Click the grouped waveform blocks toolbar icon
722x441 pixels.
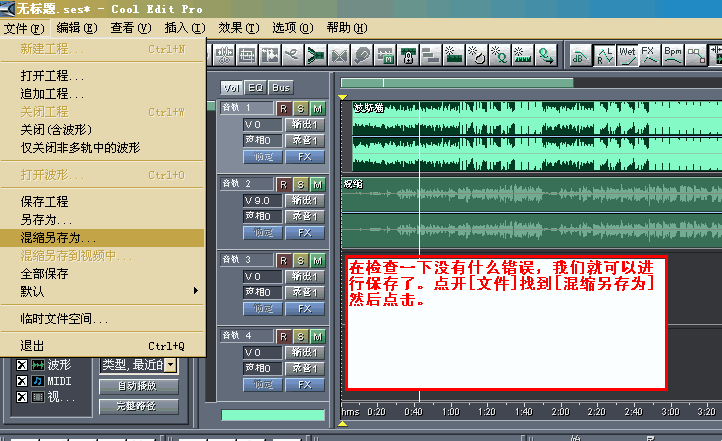point(247,56)
